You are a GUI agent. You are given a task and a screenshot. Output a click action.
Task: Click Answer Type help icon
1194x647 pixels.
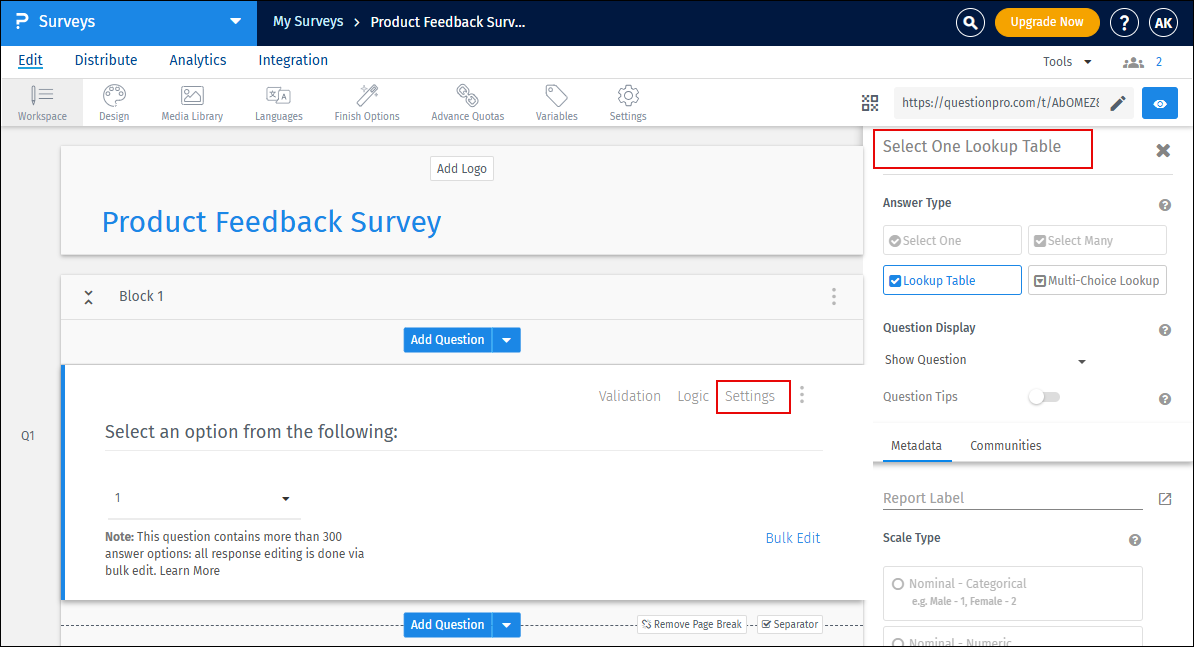point(1164,205)
